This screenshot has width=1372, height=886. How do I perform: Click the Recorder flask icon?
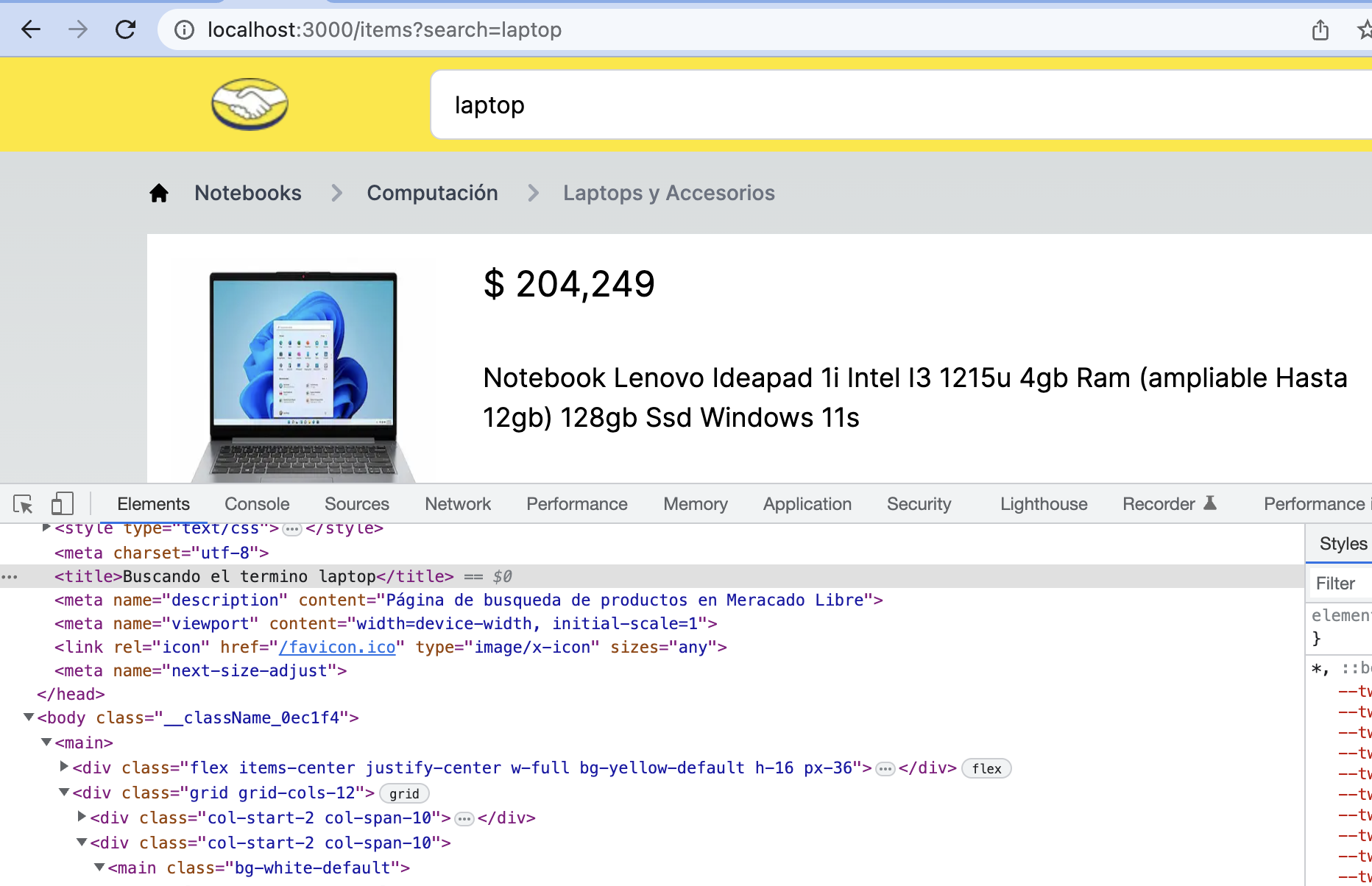1210,503
